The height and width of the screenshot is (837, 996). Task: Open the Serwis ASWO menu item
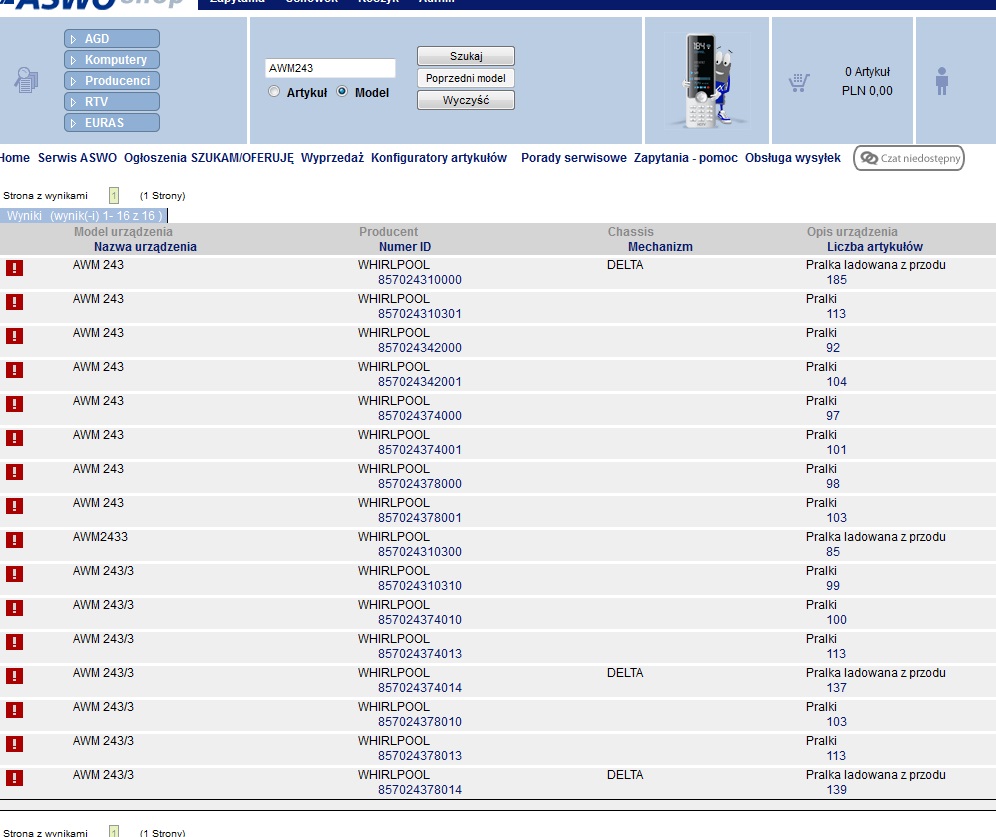[x=77, y=157]
